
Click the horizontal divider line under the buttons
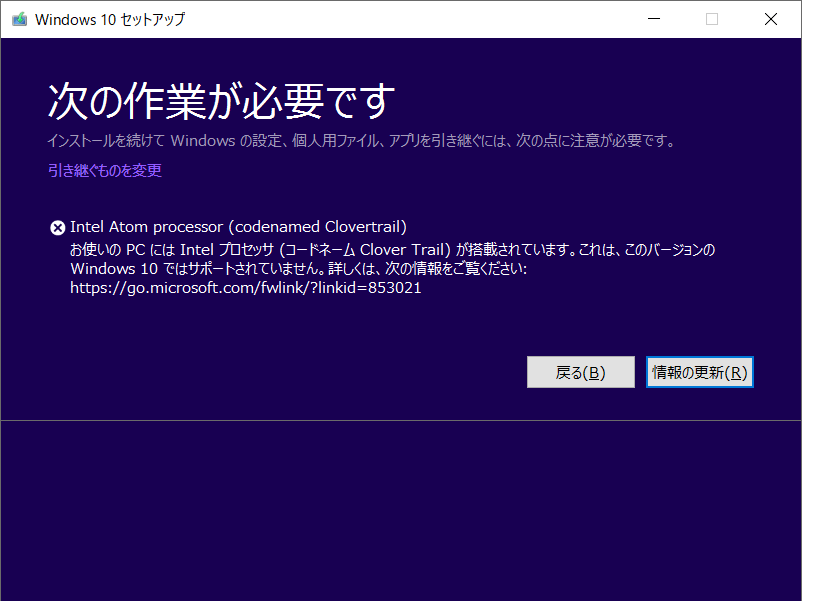[x=400, y=421]
